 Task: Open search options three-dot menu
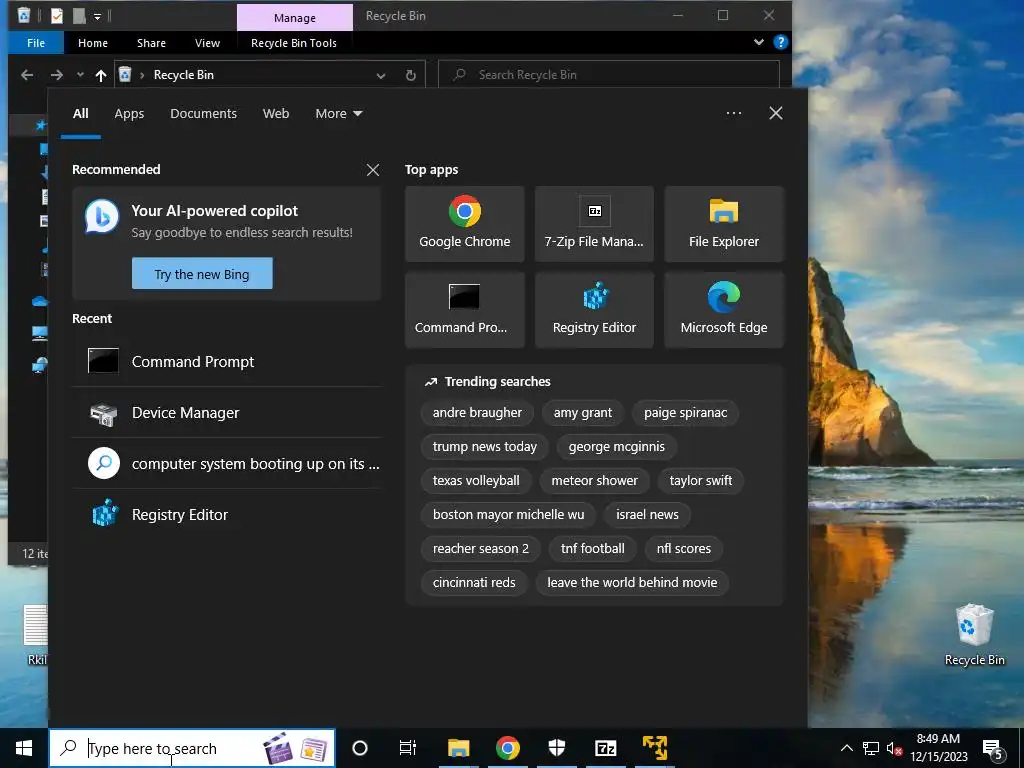point(733,113)
